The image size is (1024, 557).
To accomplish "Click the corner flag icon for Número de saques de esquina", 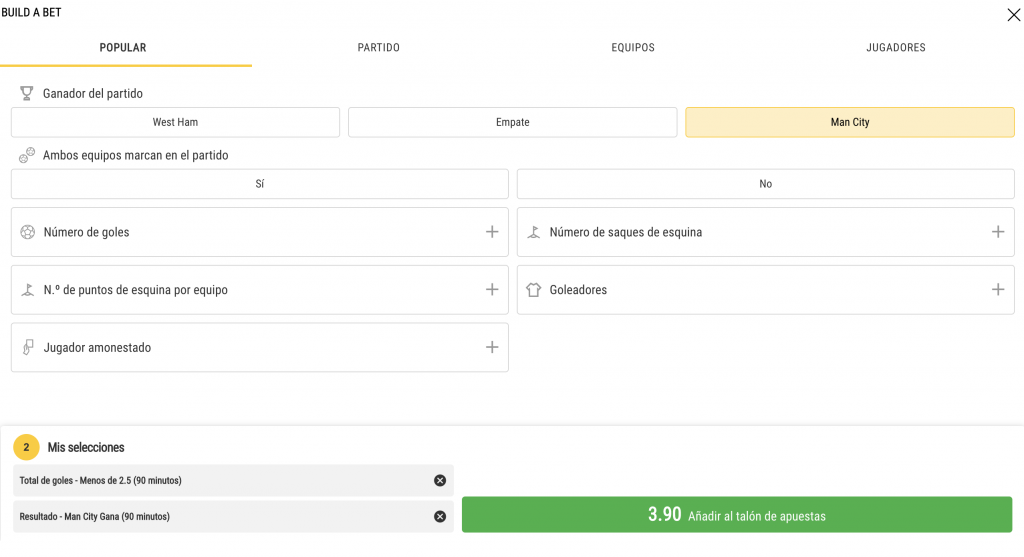I will (x=534, y=232).
